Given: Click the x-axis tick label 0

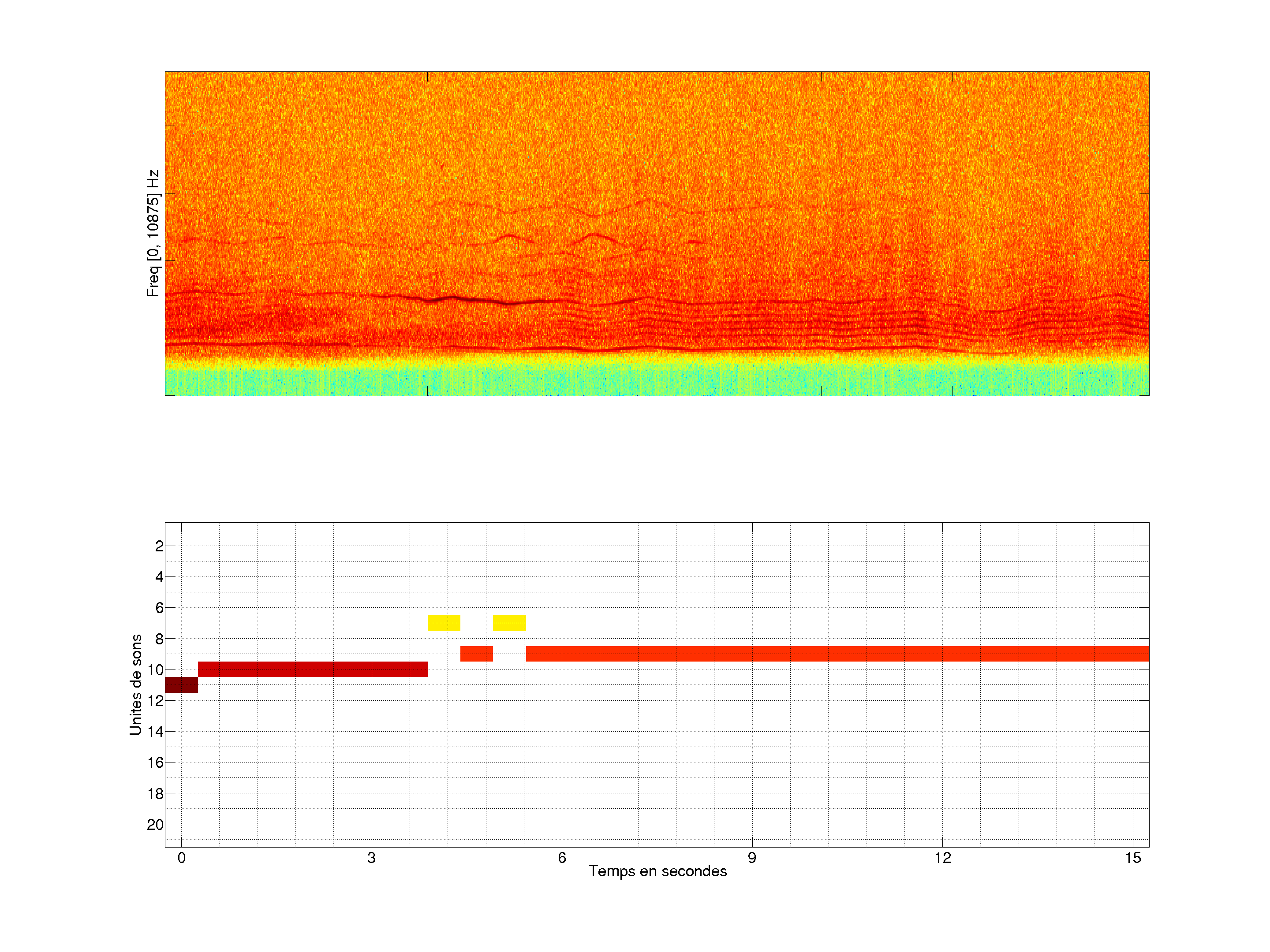Looking at the screenshot, I should (181, 858).
